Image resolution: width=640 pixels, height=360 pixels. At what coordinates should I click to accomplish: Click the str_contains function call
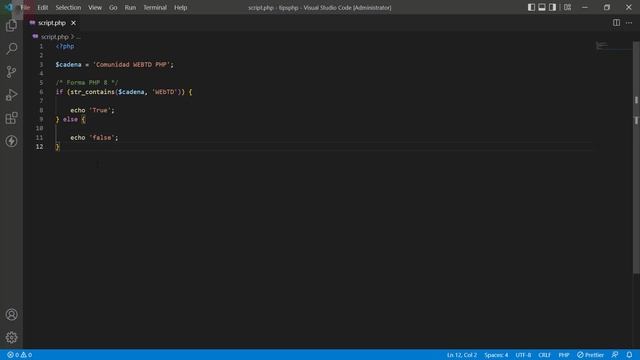[x=92, y=92]
